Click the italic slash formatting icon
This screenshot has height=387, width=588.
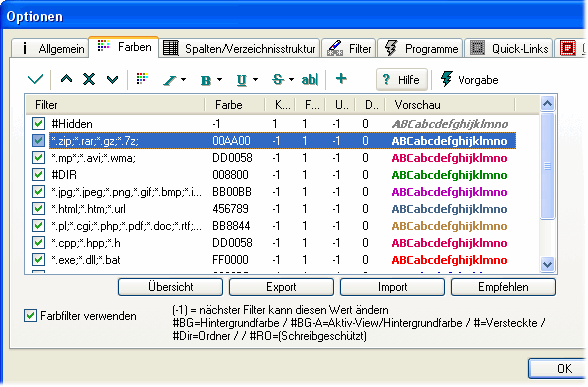pyautogui.click(x=170, y=80)
